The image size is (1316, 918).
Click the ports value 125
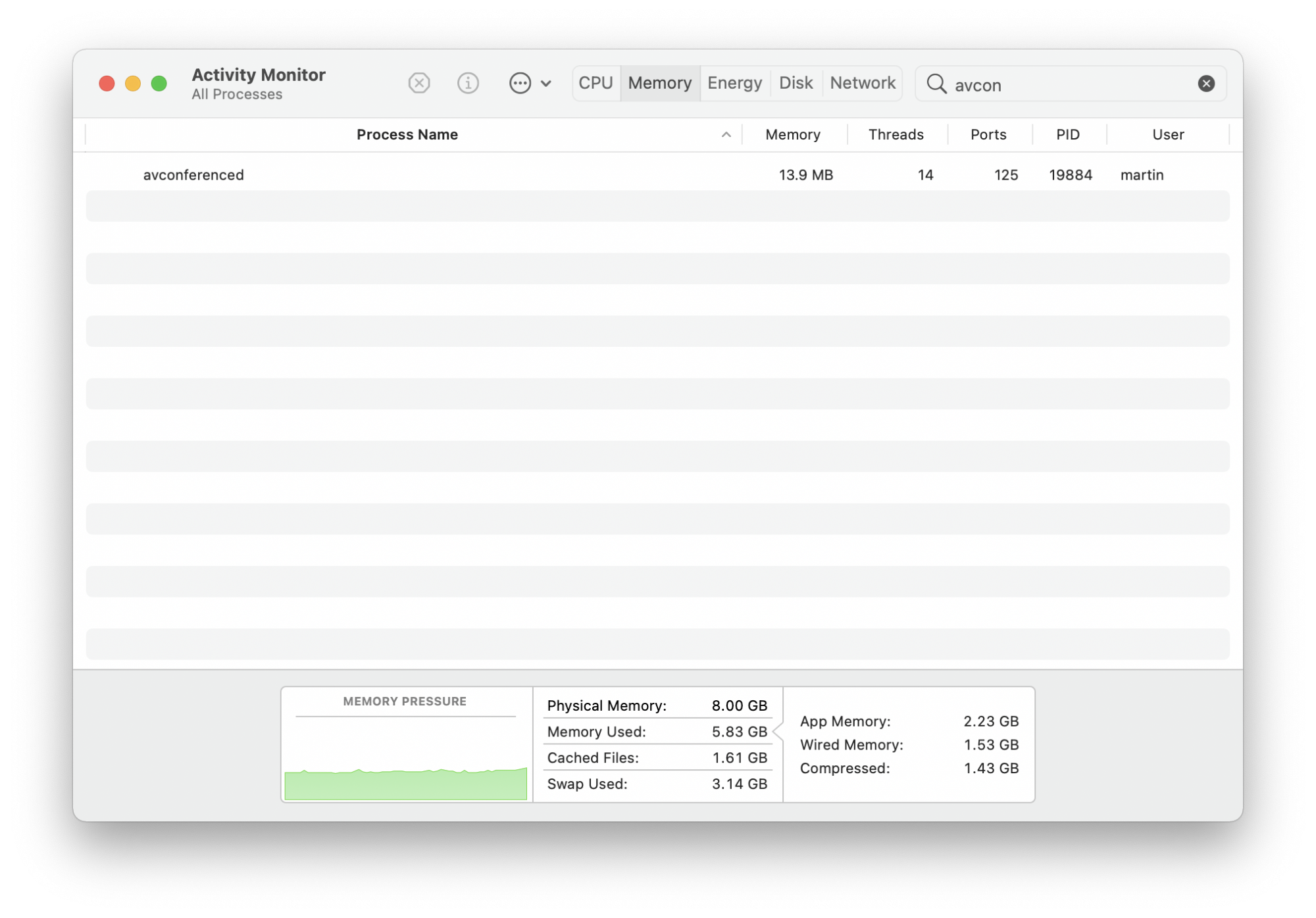tap(1006, 175)
